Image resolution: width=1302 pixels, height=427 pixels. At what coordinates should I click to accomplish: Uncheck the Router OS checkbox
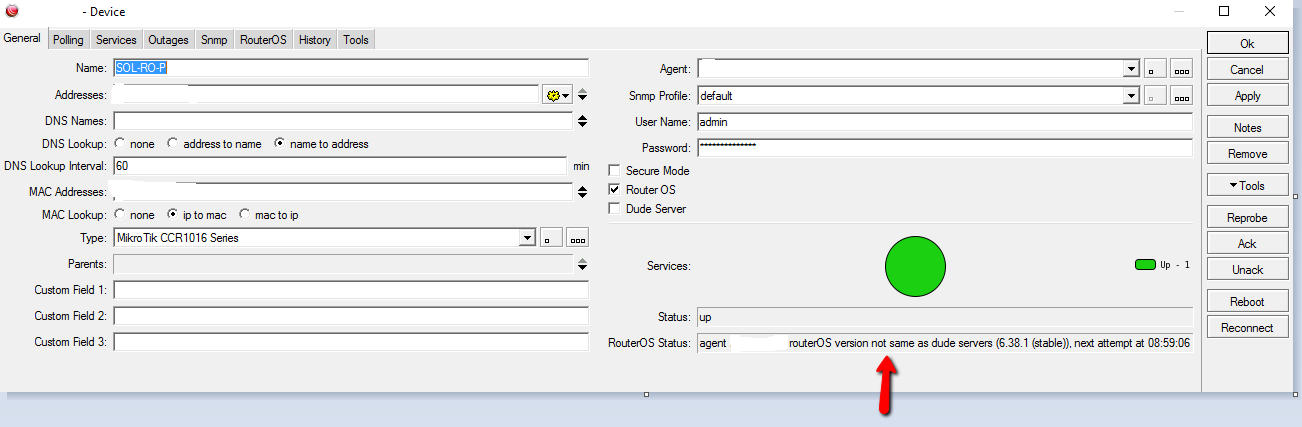[615, 190]
